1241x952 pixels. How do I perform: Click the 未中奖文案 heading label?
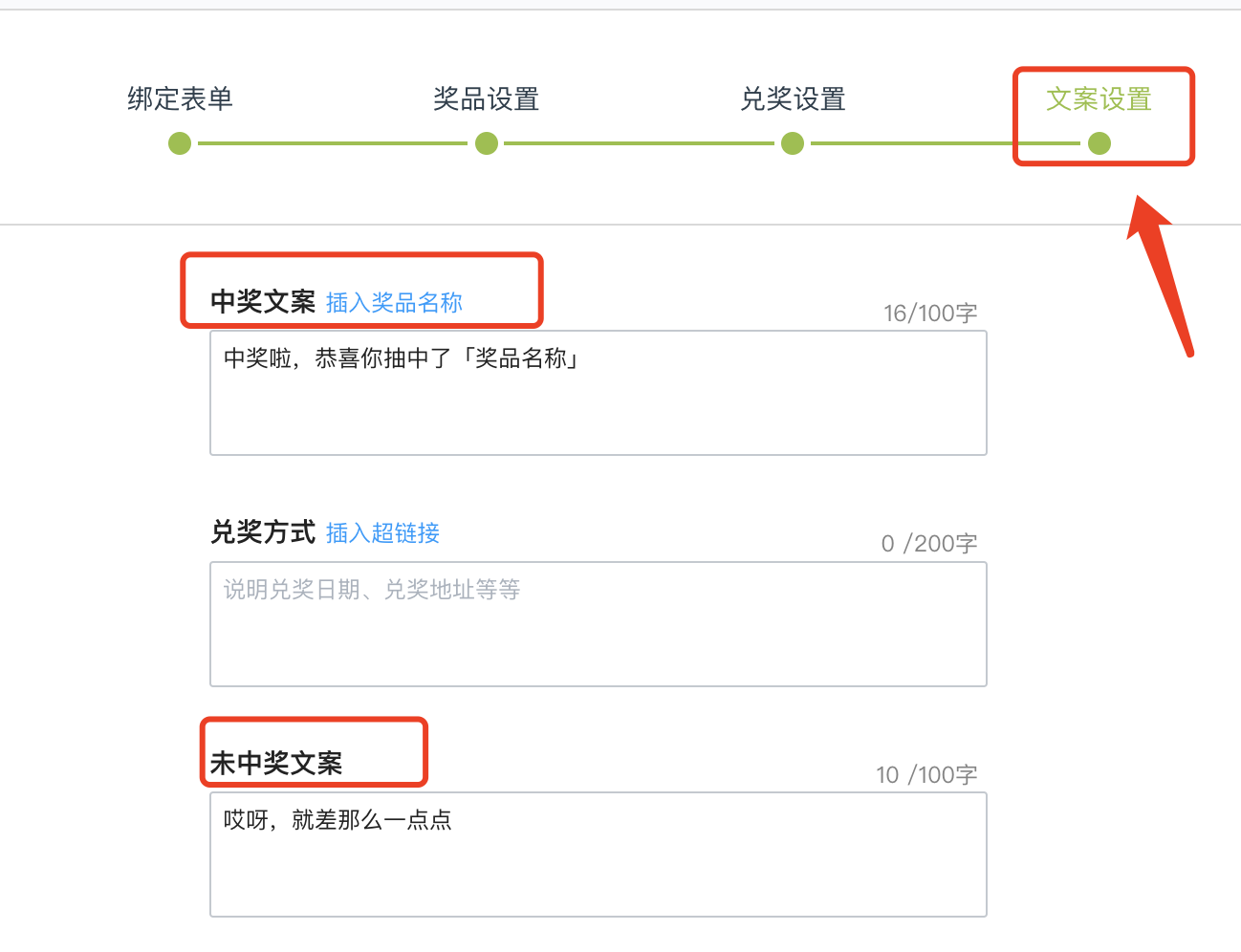point(276,763)
